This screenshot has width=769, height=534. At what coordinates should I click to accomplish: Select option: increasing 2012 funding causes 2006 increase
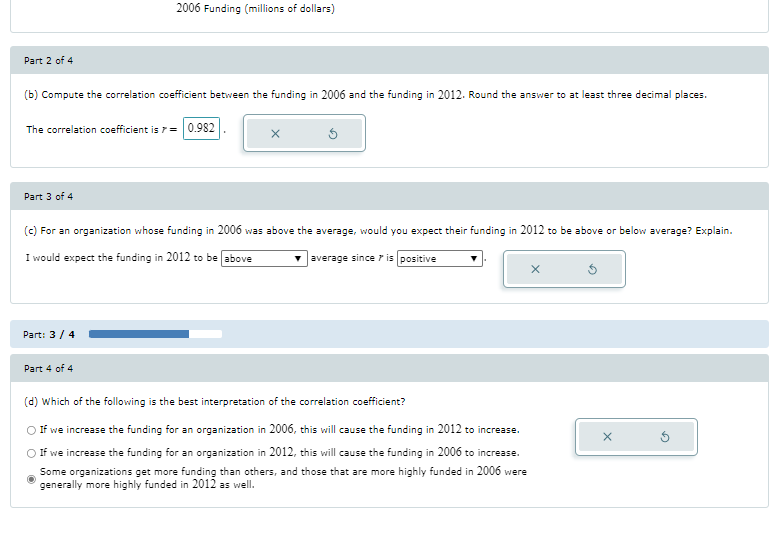(31, 454)
